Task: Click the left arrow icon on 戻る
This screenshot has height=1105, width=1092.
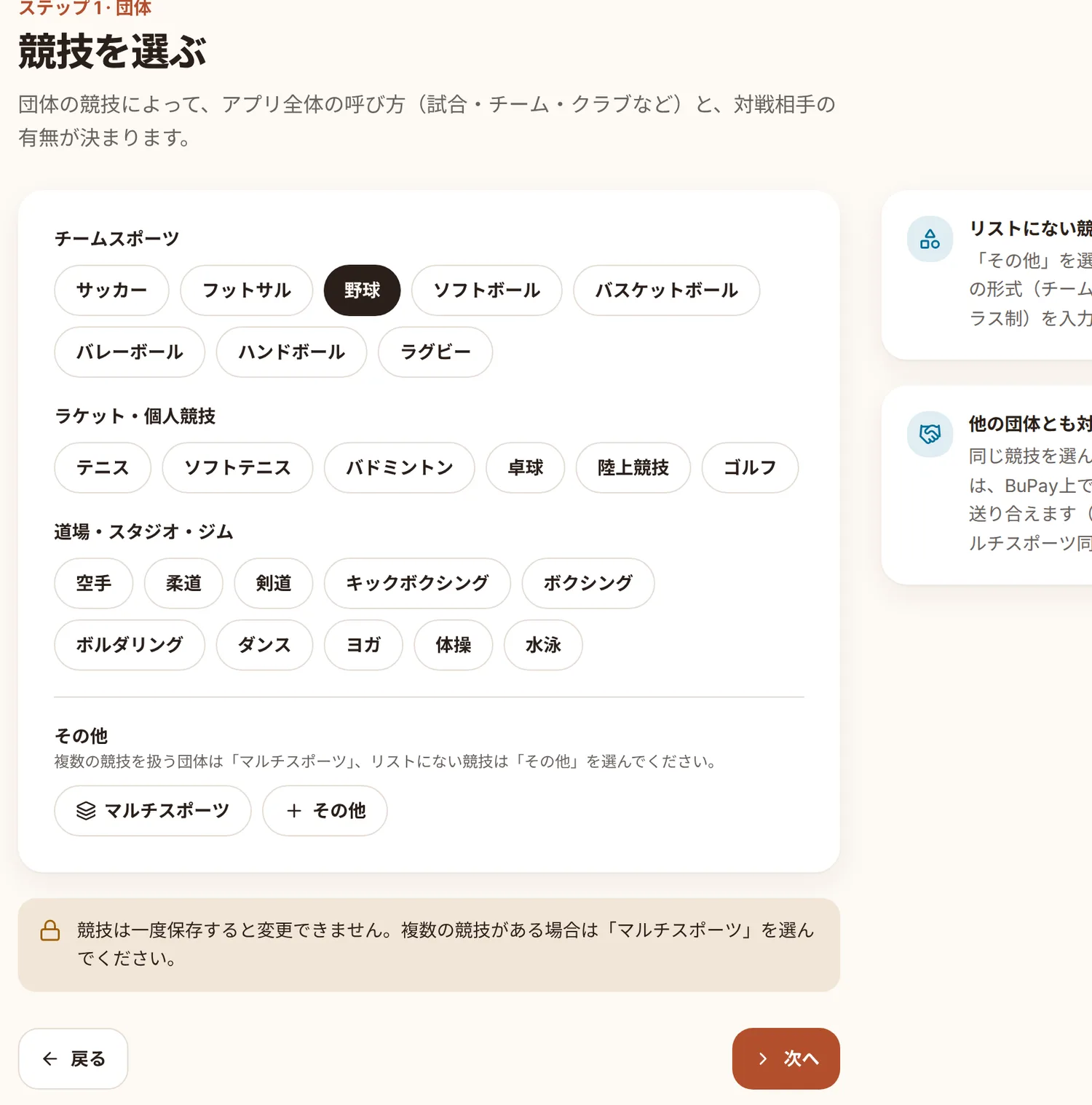Action: (50, 1058)
